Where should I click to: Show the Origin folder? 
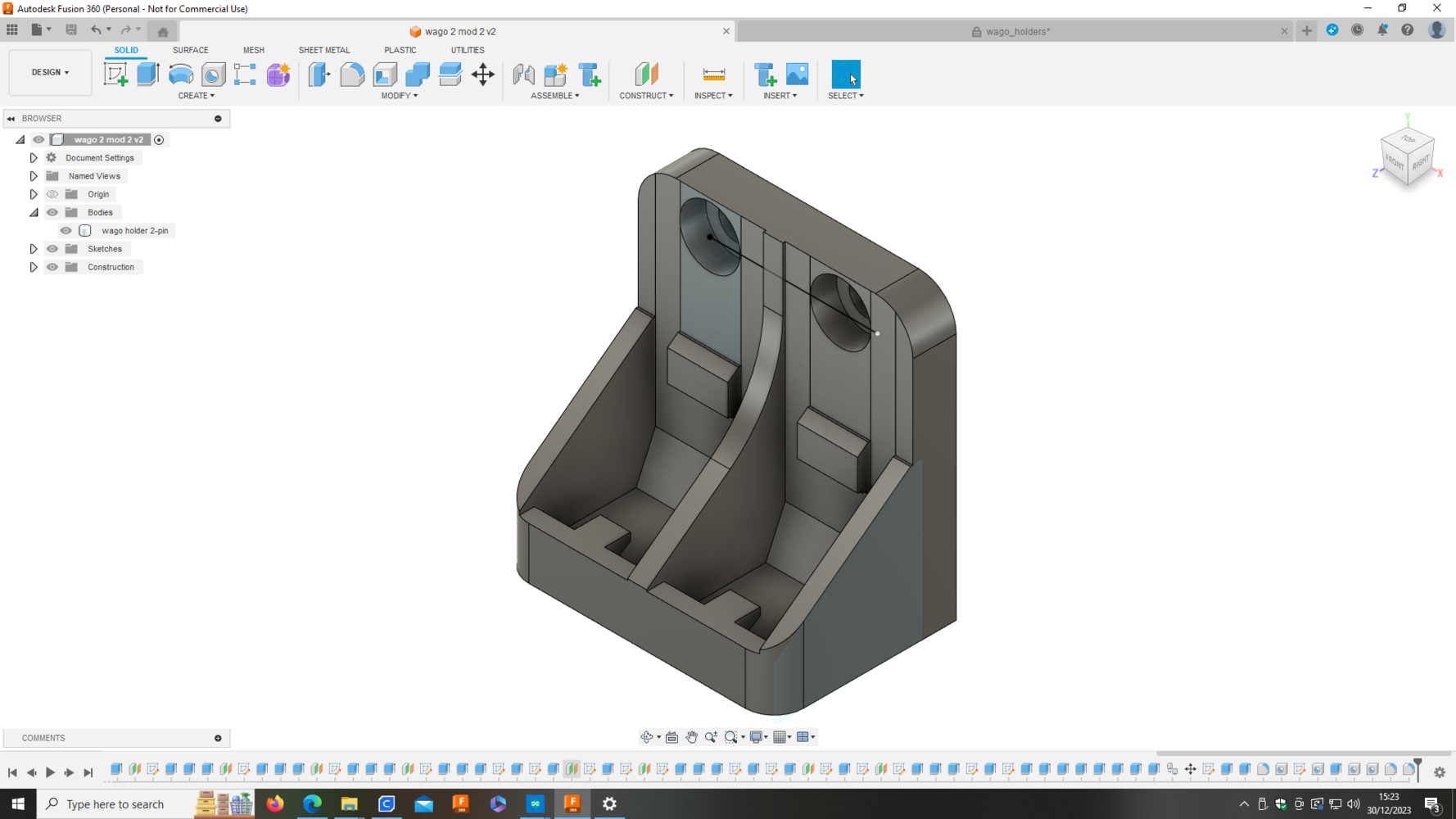point(52,194)
